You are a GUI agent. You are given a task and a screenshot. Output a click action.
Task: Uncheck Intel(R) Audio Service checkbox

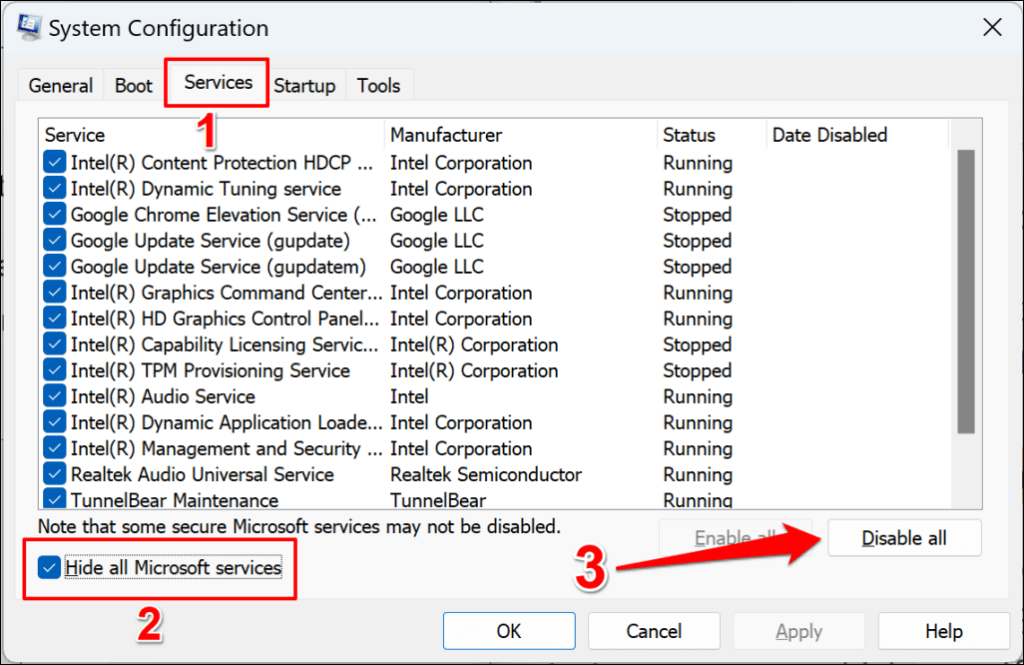(54, 397)
